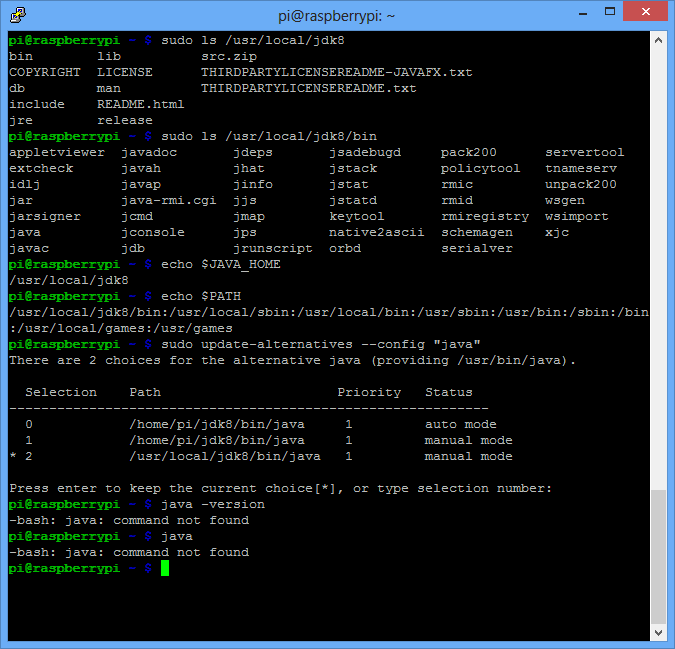Click the 'Path' column header
The height and width of the screenshot is (649, 675).
(145, 392)
